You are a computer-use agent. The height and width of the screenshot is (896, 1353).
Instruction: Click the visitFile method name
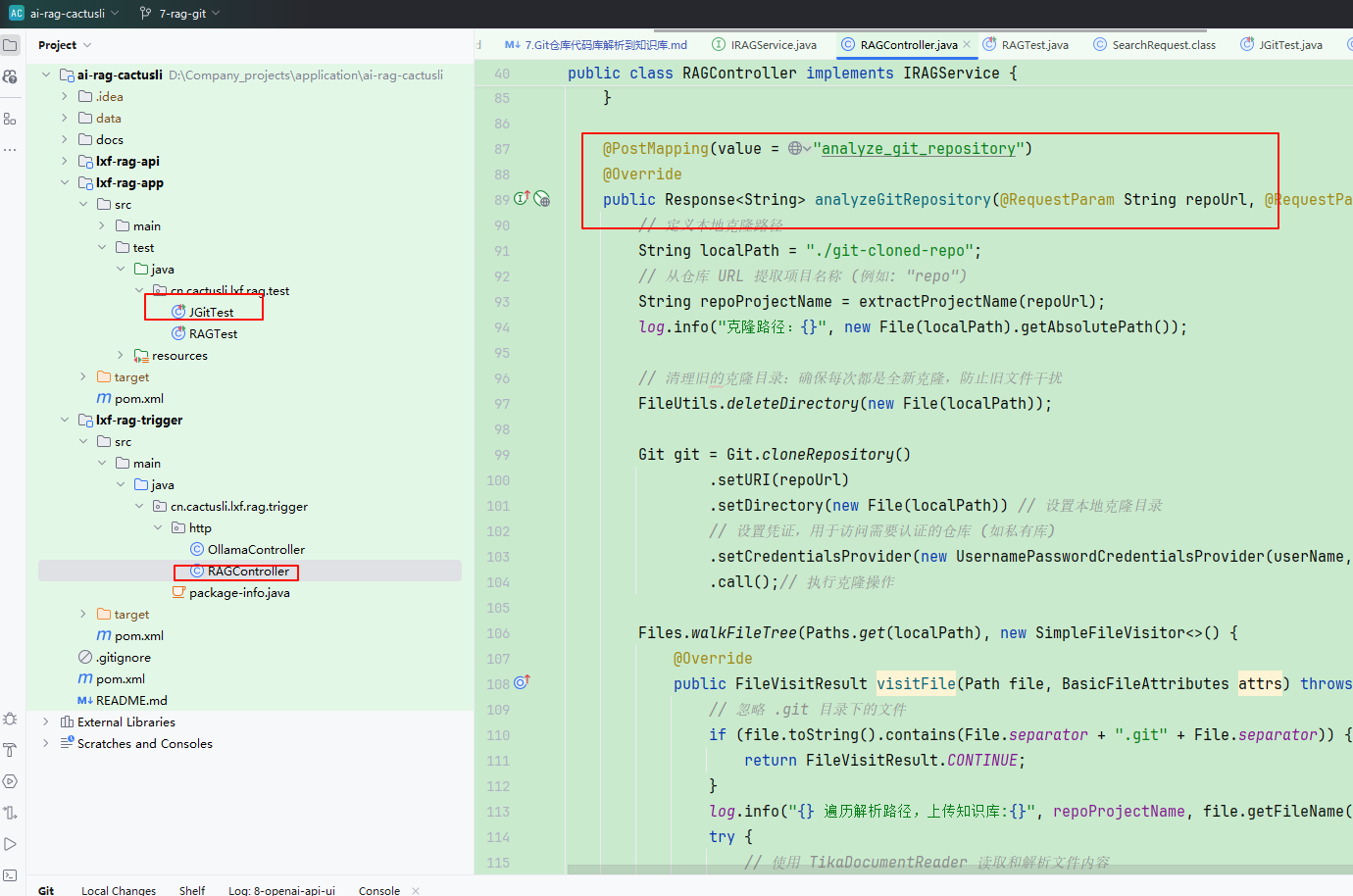[916, 684]
